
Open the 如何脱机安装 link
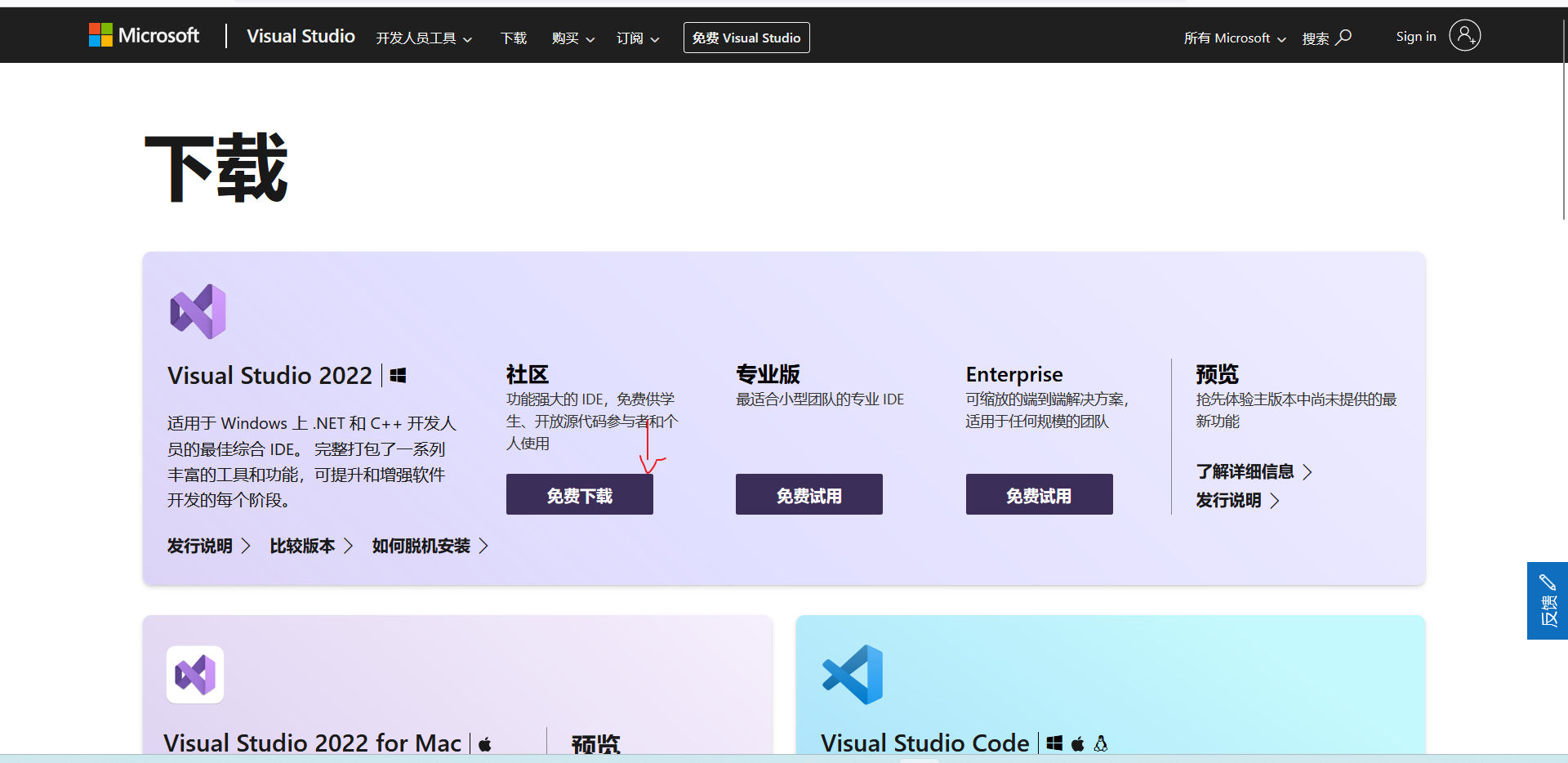pos(430,546)
